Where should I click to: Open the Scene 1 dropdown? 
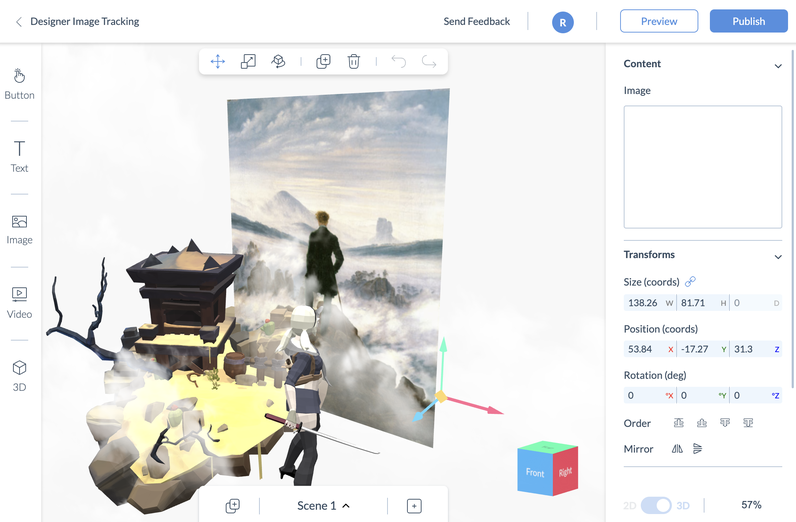point(324,506)
